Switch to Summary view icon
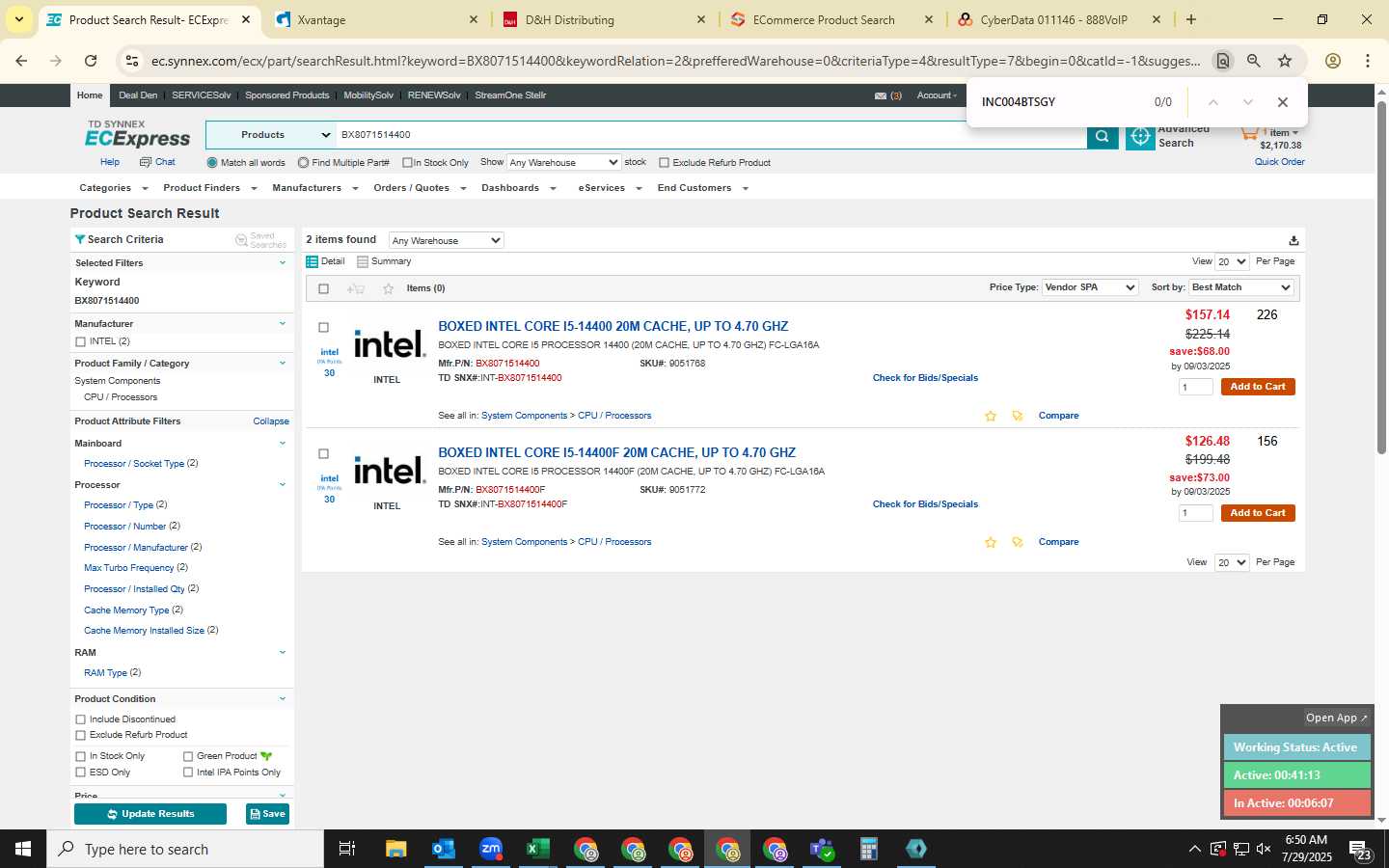This screenshot has width=1389, height=868. (363, 261)
